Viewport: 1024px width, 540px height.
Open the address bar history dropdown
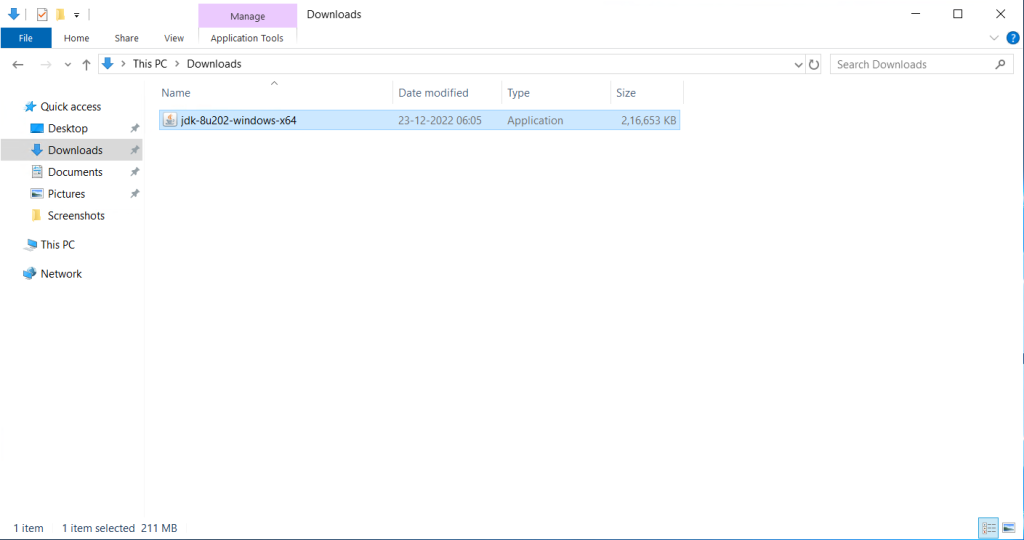coord(798,65)
